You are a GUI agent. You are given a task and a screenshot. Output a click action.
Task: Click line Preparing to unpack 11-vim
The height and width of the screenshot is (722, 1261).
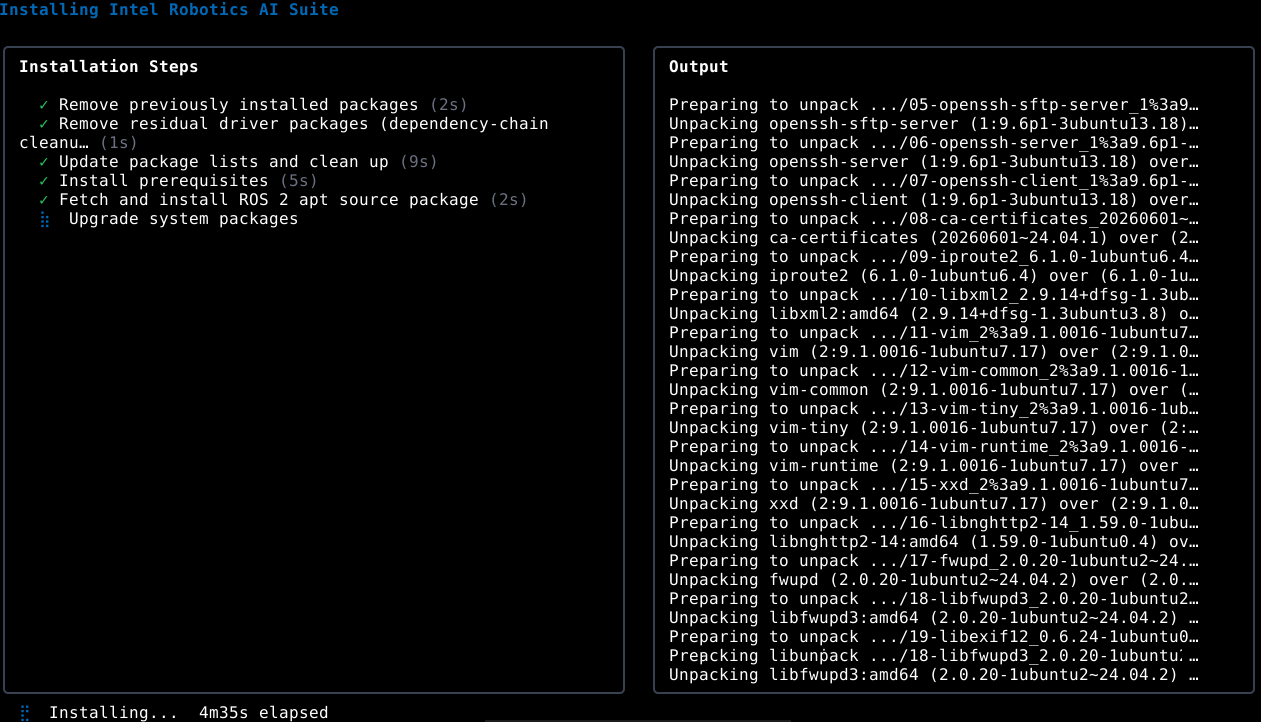point(934,333)
